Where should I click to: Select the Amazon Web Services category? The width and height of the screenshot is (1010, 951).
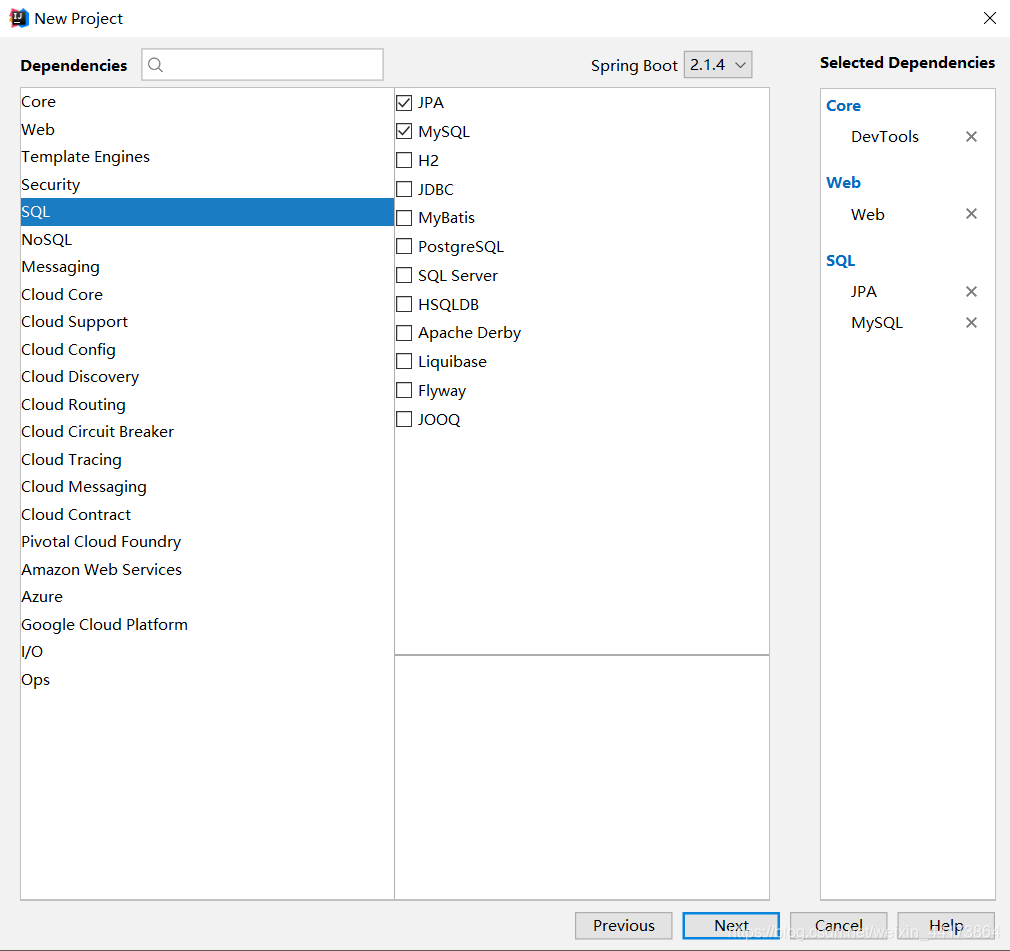(x=207, y=570)
